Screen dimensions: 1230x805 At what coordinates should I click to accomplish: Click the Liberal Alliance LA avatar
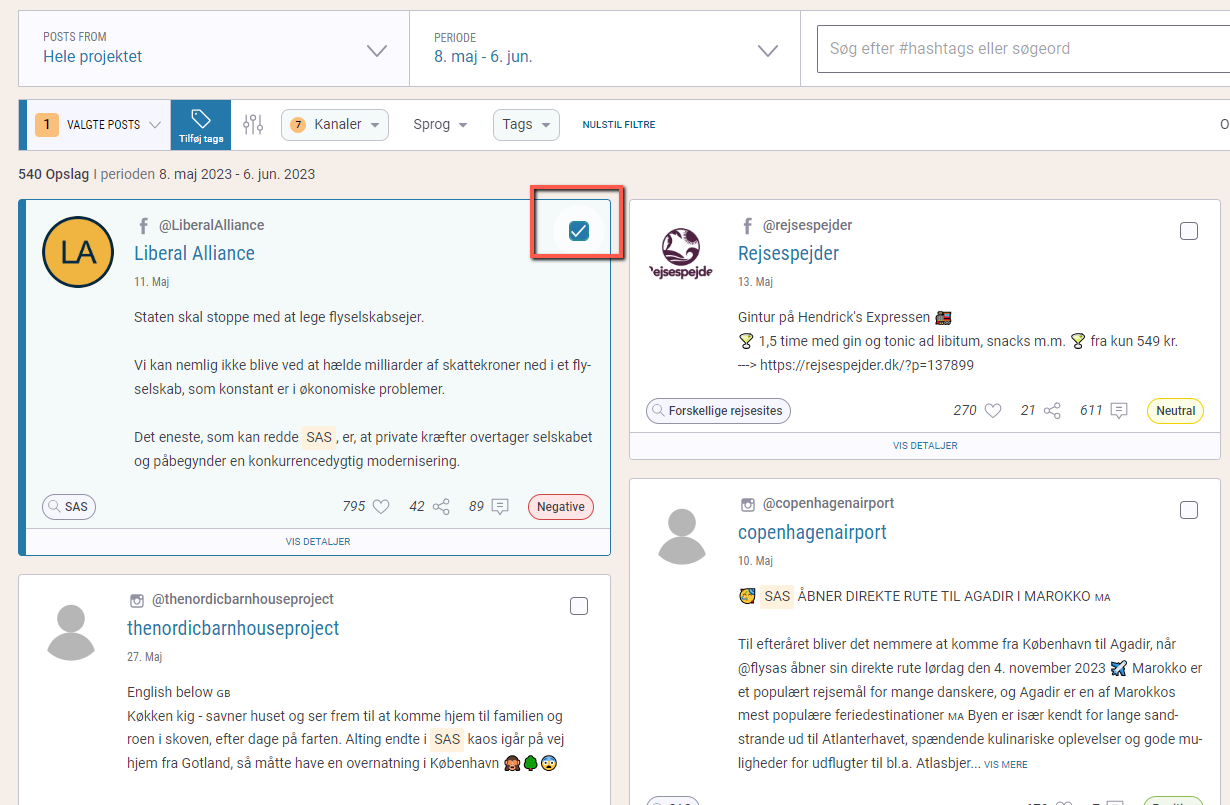pos(78,252)
